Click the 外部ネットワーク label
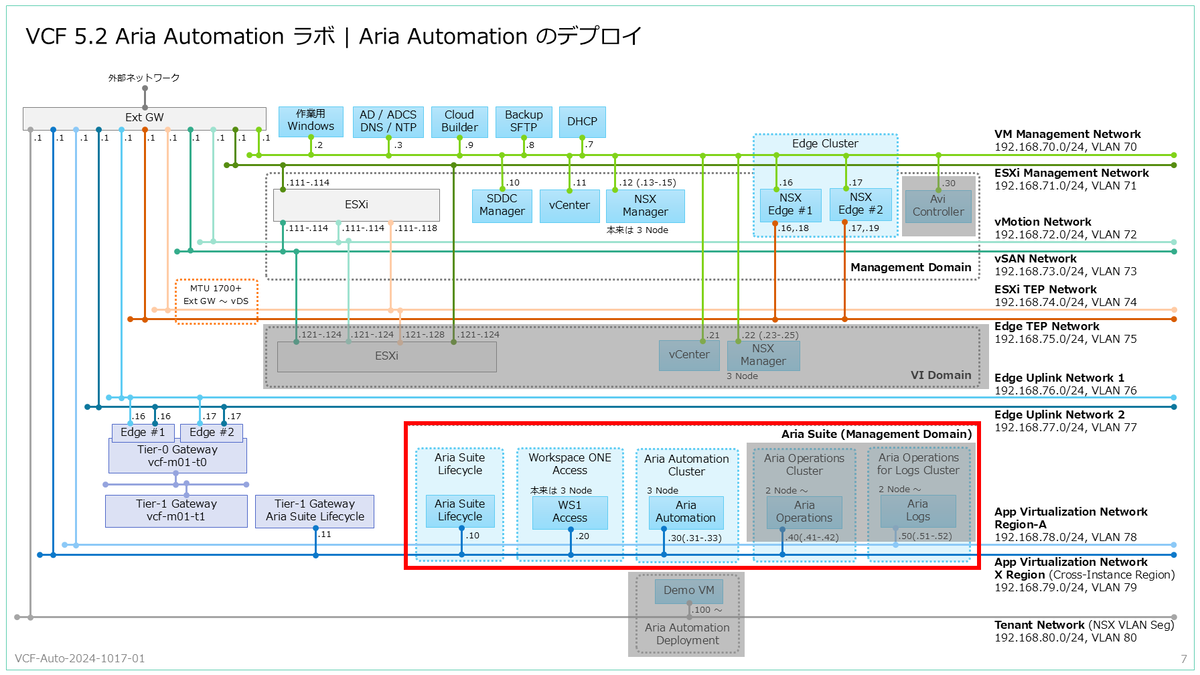Viewport: 1200px width, 675px height. tap(144, 78)
